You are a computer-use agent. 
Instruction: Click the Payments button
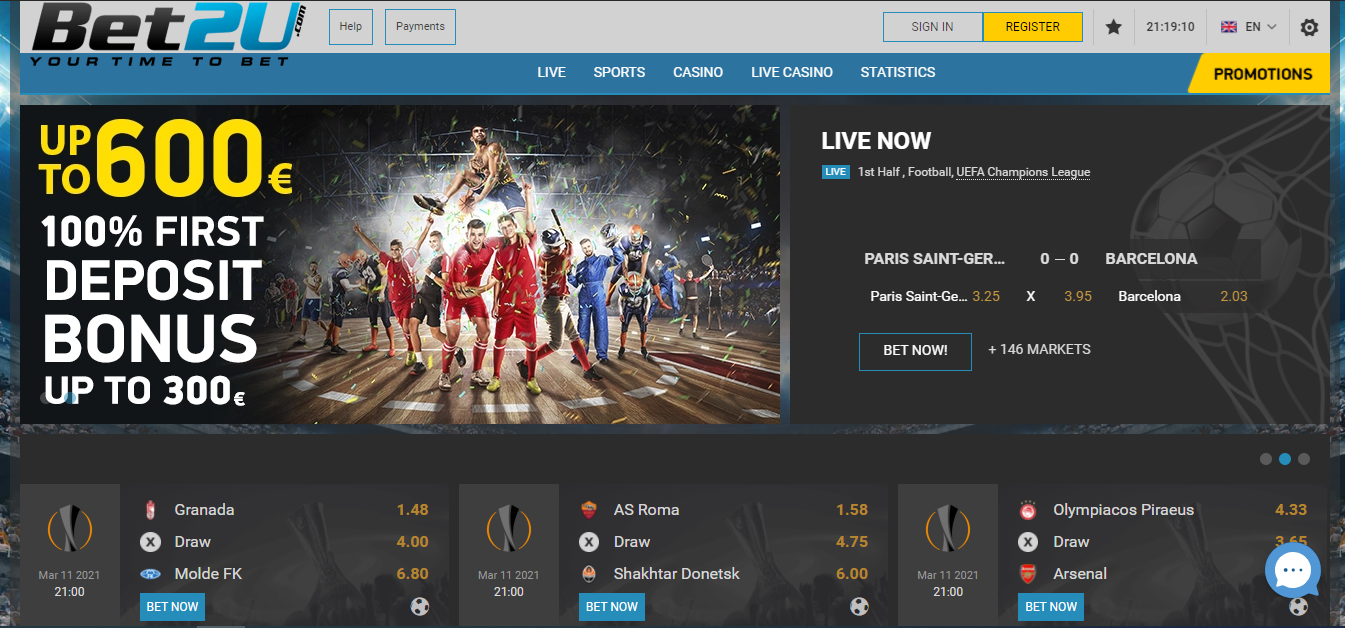tap(420, 27)
